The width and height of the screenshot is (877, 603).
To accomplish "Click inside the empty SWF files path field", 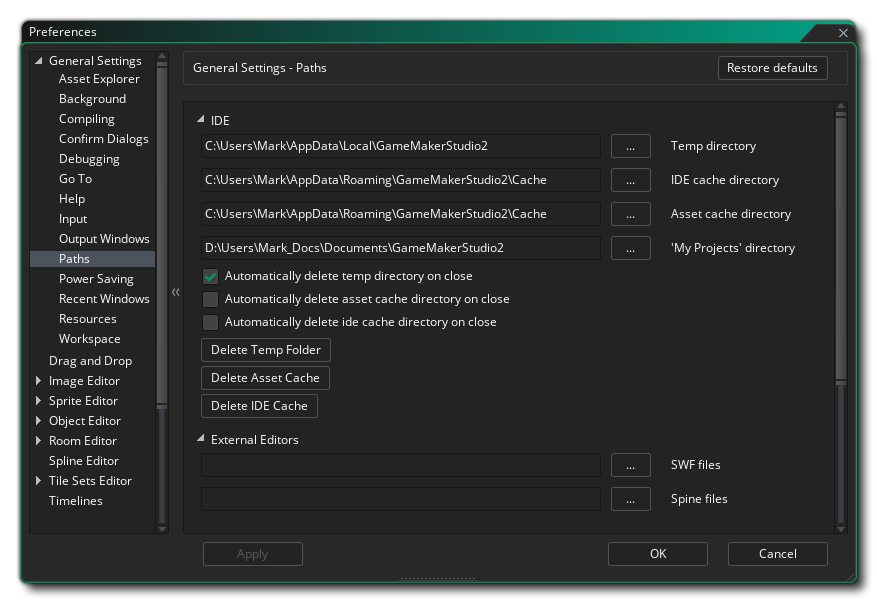I will tap(400, 465).
